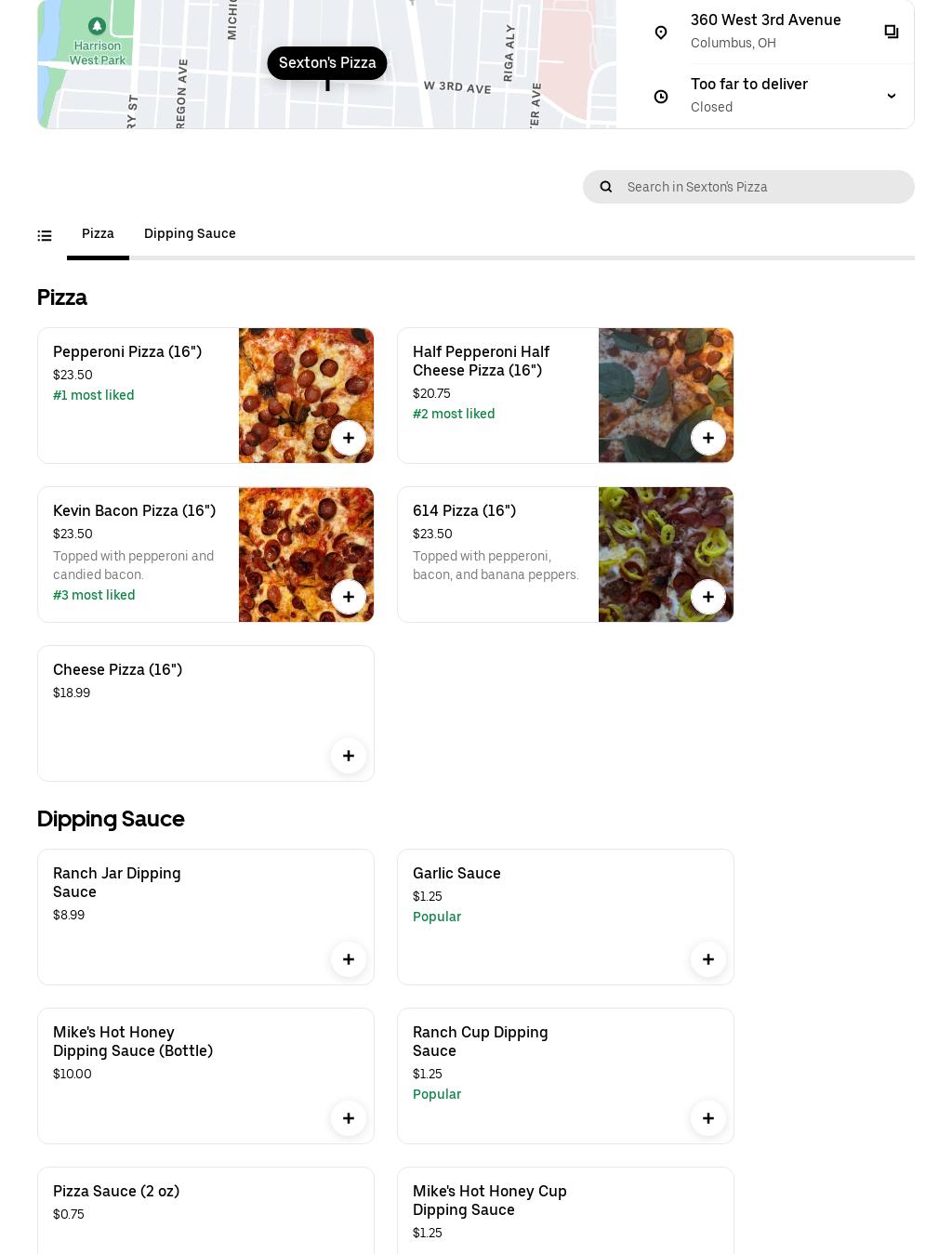Open the 614 Pizza item photo
This screenshot has width=952, height=1254.
point(666,555)
